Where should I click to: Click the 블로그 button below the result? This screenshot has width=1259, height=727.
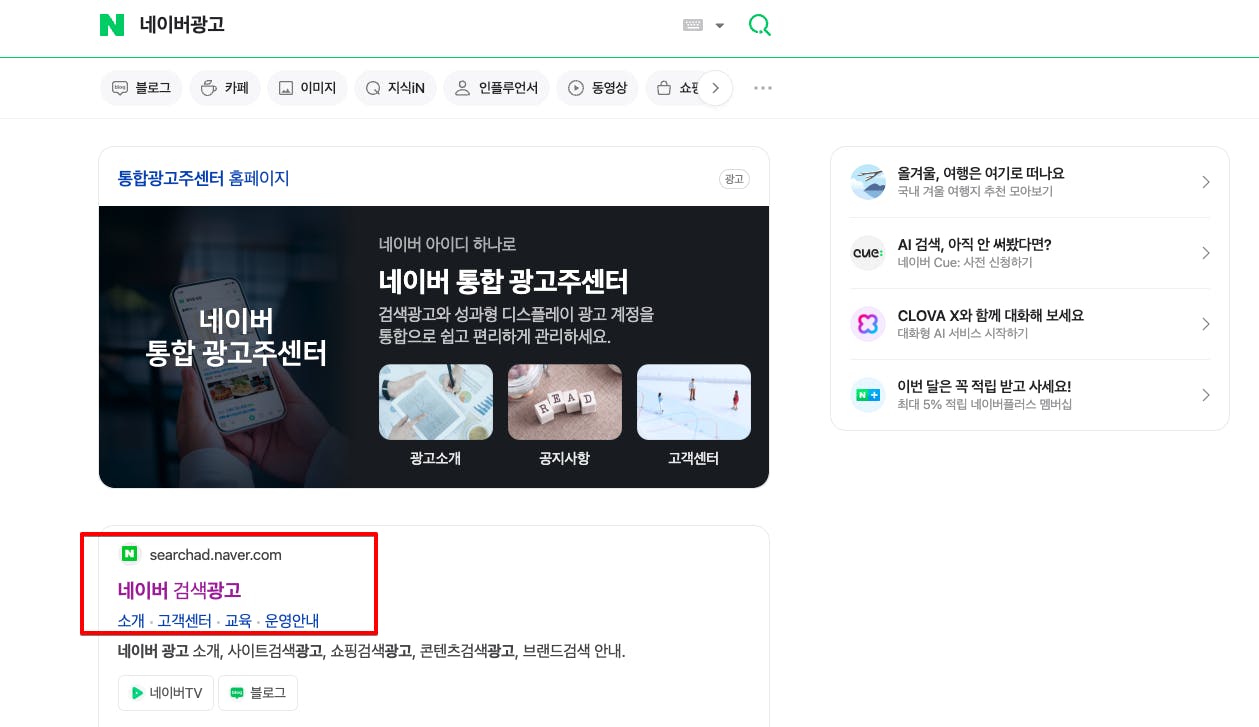tap(258, 693)
